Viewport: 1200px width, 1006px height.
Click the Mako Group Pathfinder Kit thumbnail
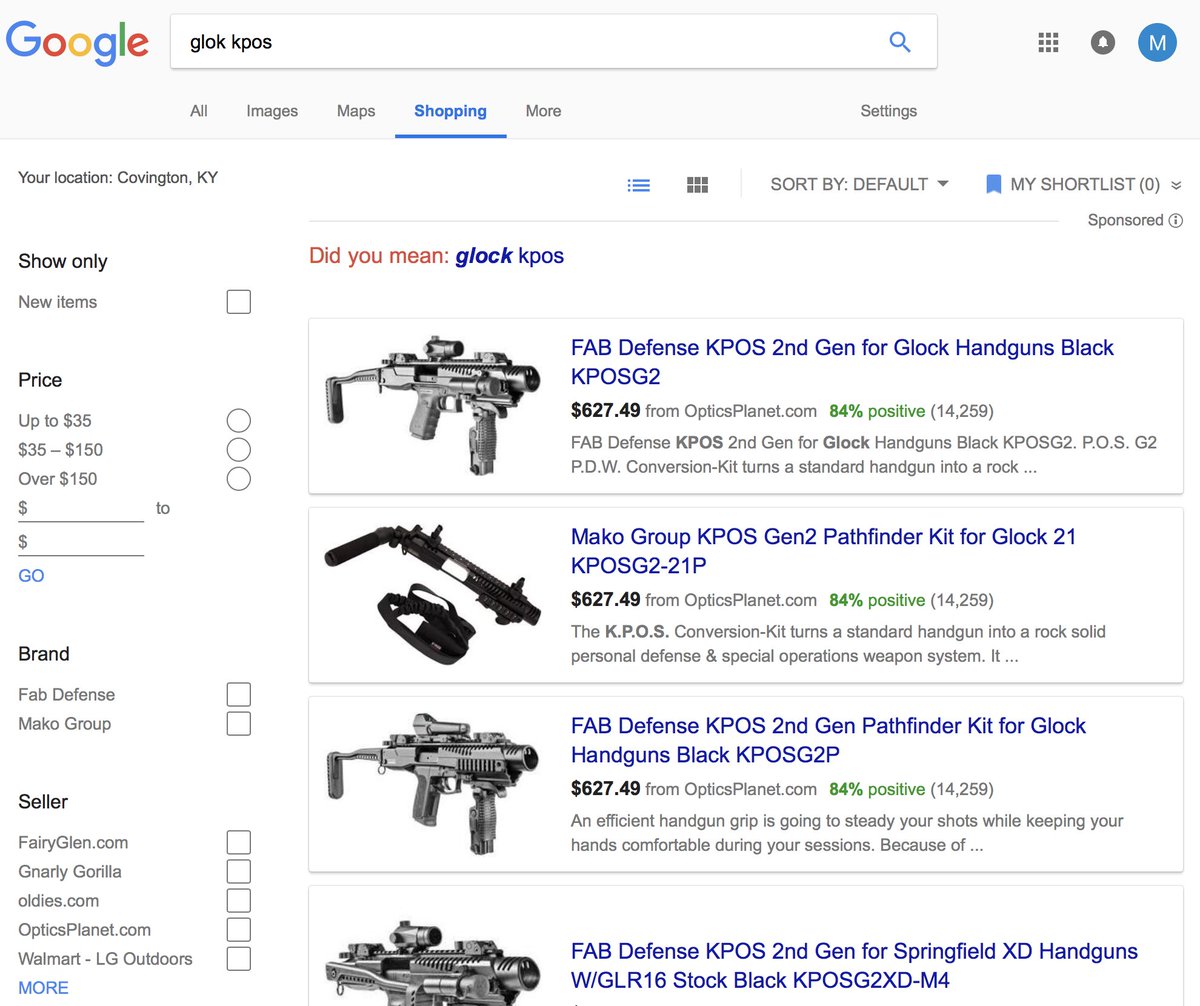click(432, 594)
